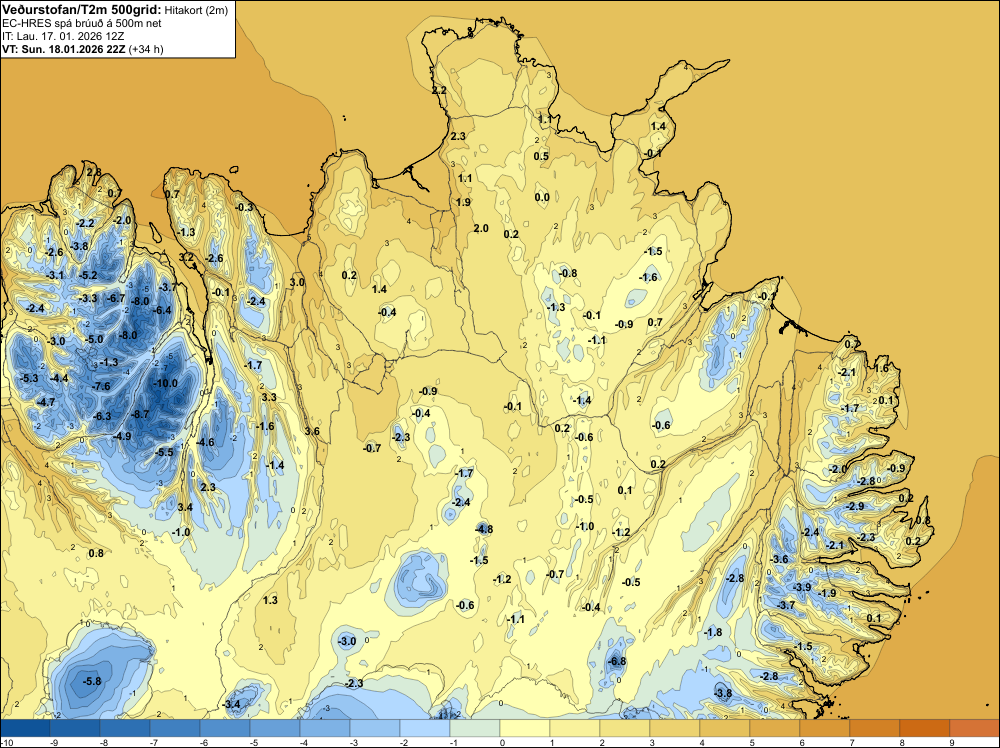The width and height of the screenshot is (1000, 748).
Task: Click the 3.2 temperature value
Action: (186, 257)
